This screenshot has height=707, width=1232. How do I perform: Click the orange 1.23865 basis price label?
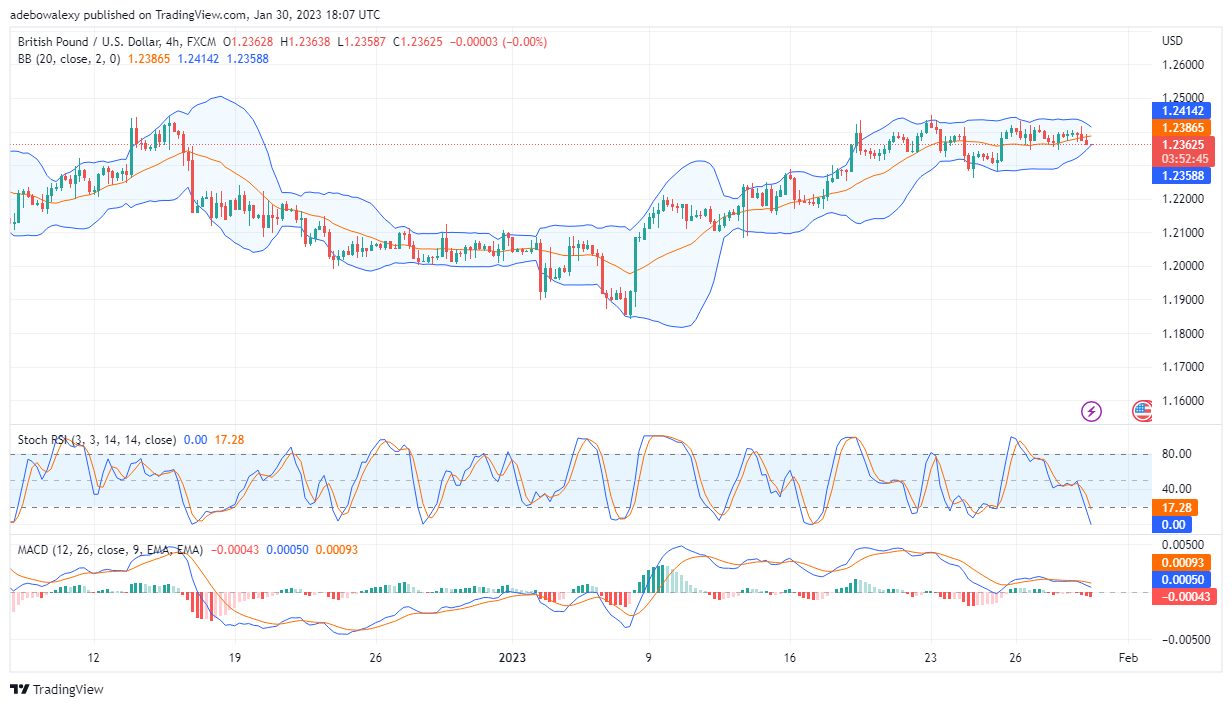1182,128
